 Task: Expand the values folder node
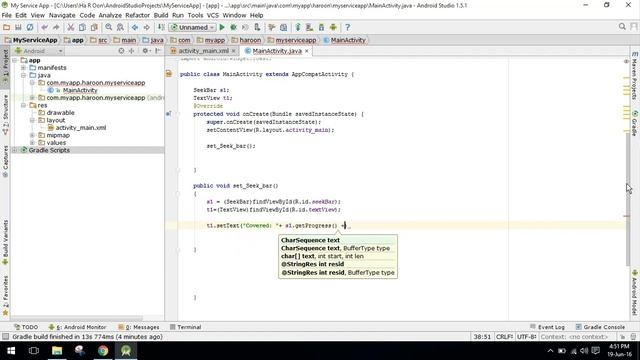[x=32, y=143]
